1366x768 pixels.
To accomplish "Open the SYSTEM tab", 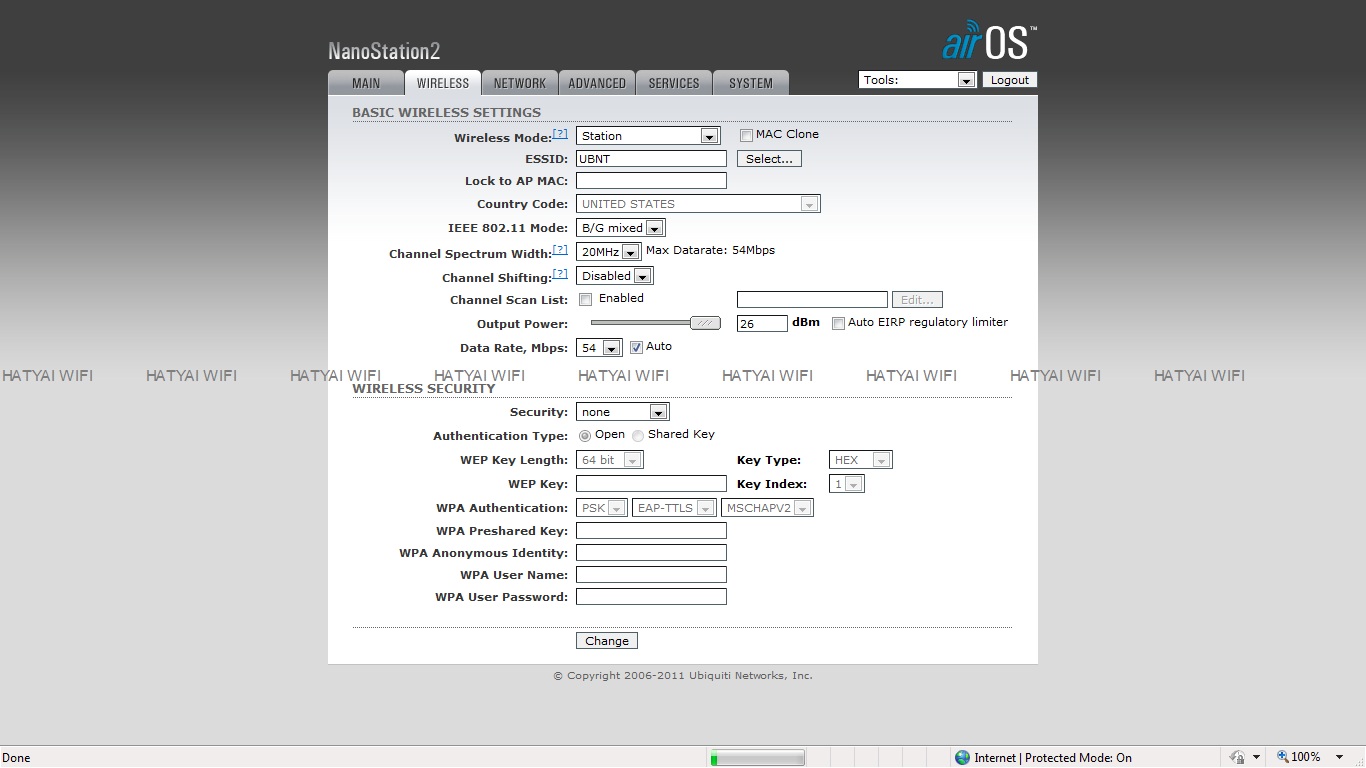I will pyautogui.click(x=751, y=83).
